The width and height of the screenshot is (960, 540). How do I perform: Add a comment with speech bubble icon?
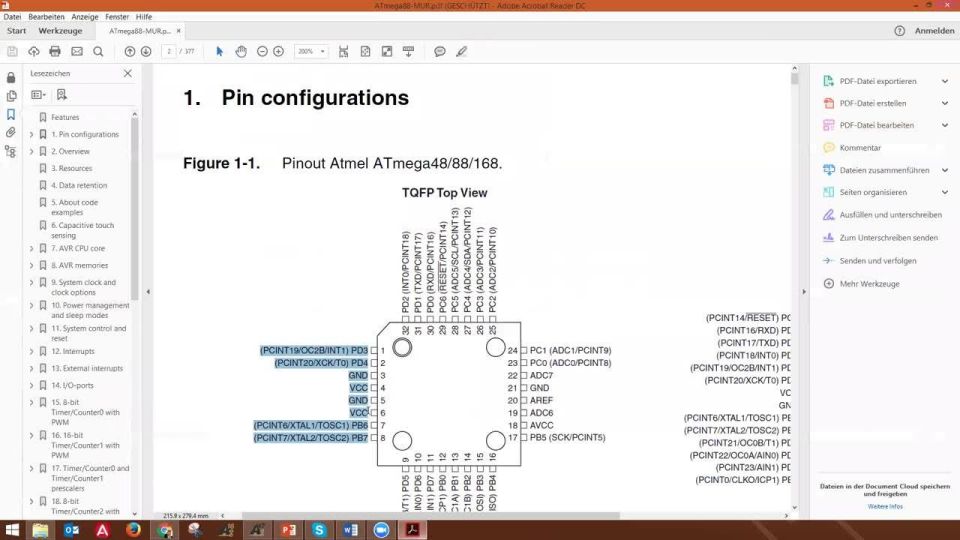pyautogui.click(x=440, y=51)
